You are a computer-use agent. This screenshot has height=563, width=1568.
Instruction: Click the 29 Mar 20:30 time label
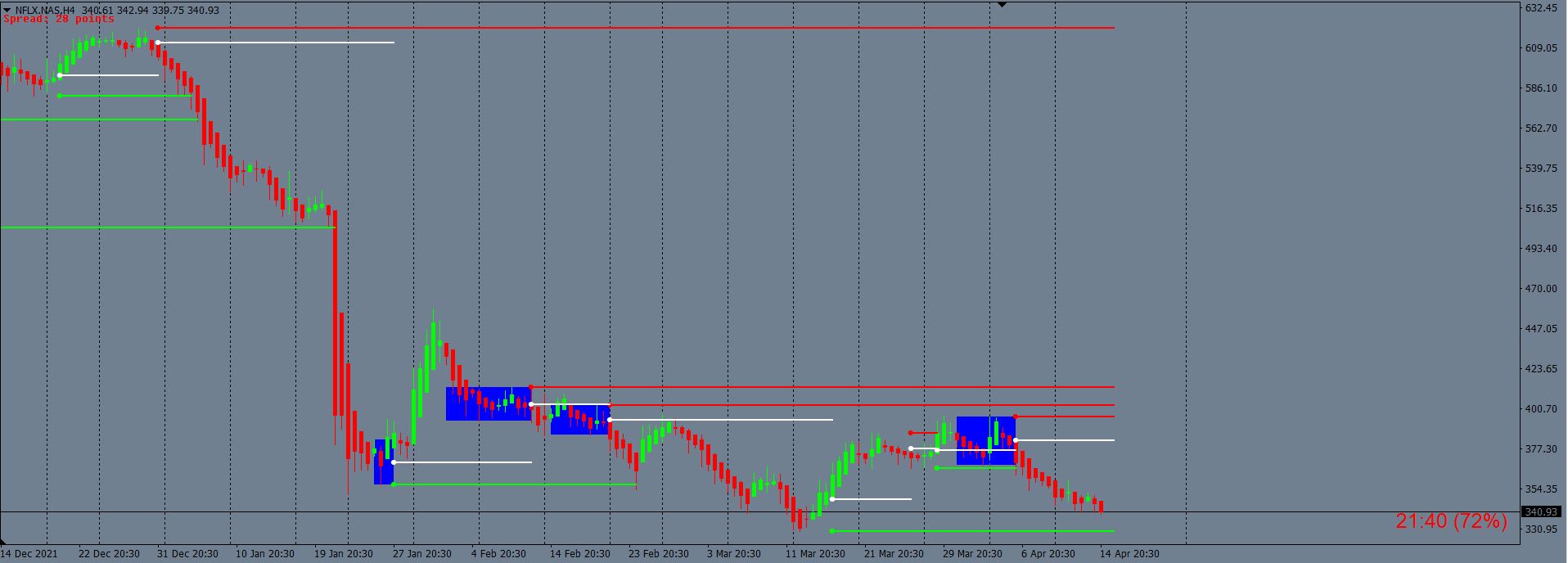pyautogui.click(x=971, y=554)
